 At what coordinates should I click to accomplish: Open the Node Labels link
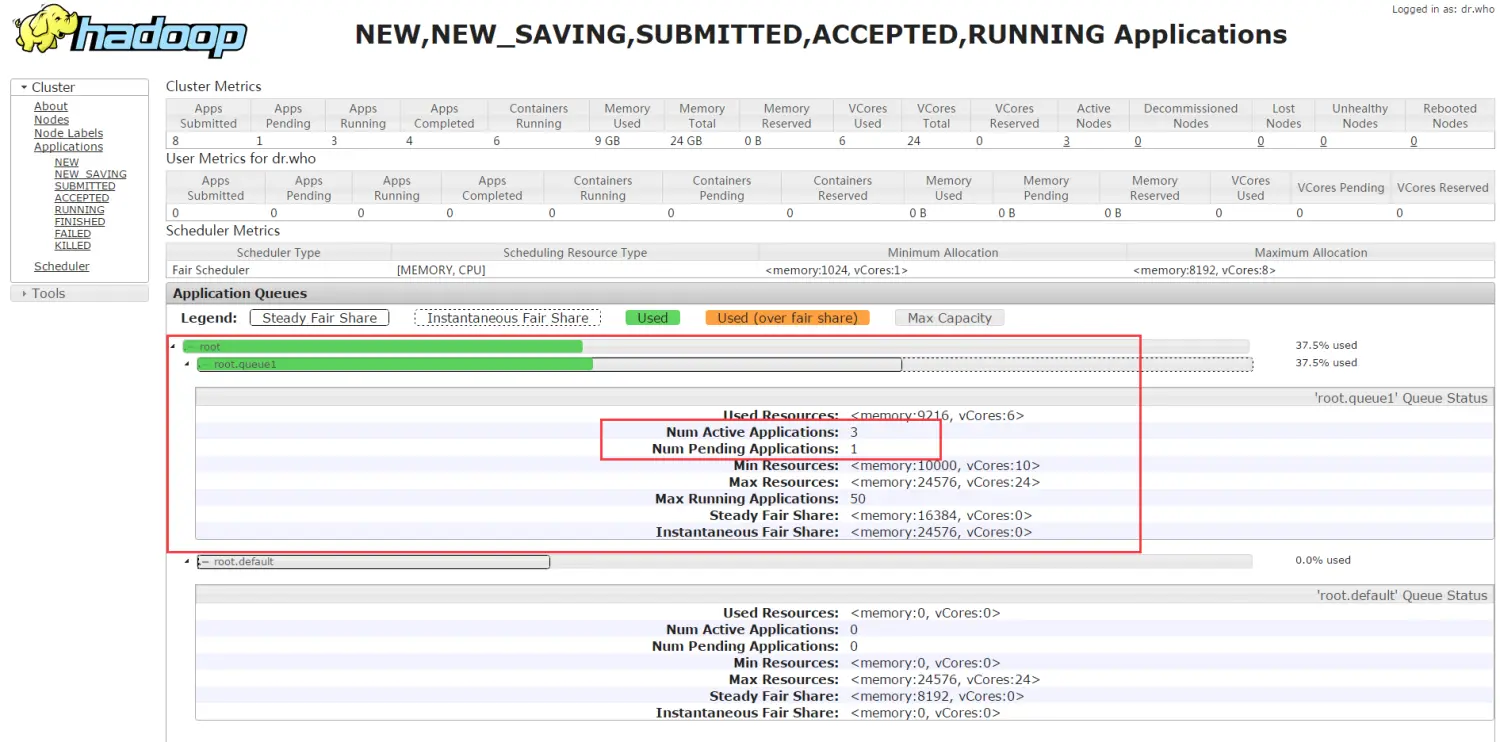coord(69,133)
